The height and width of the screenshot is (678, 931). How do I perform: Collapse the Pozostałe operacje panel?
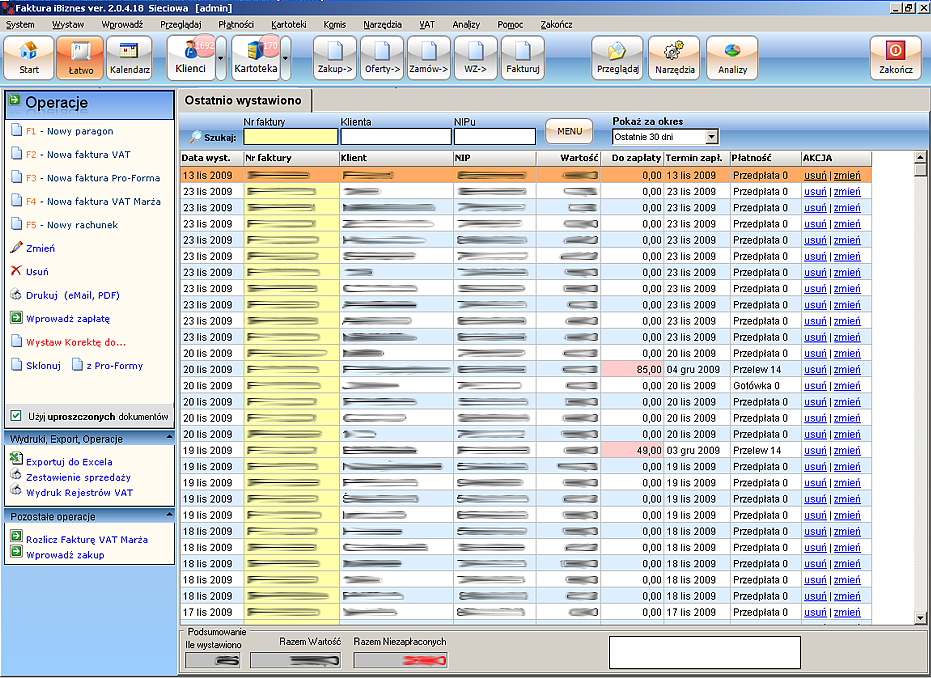click(x=169, y=514)
